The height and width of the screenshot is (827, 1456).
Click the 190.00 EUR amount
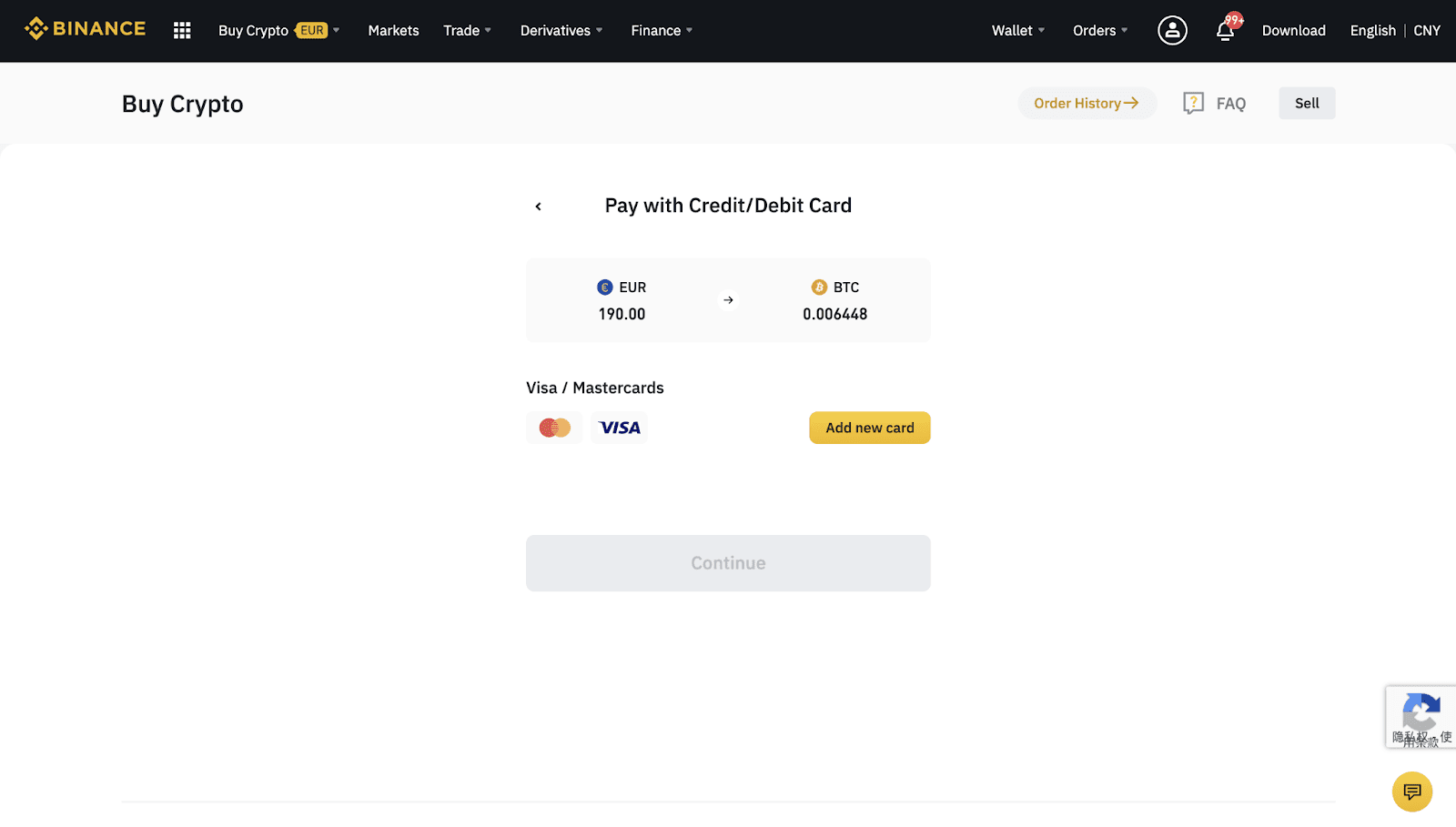point(622,314)
